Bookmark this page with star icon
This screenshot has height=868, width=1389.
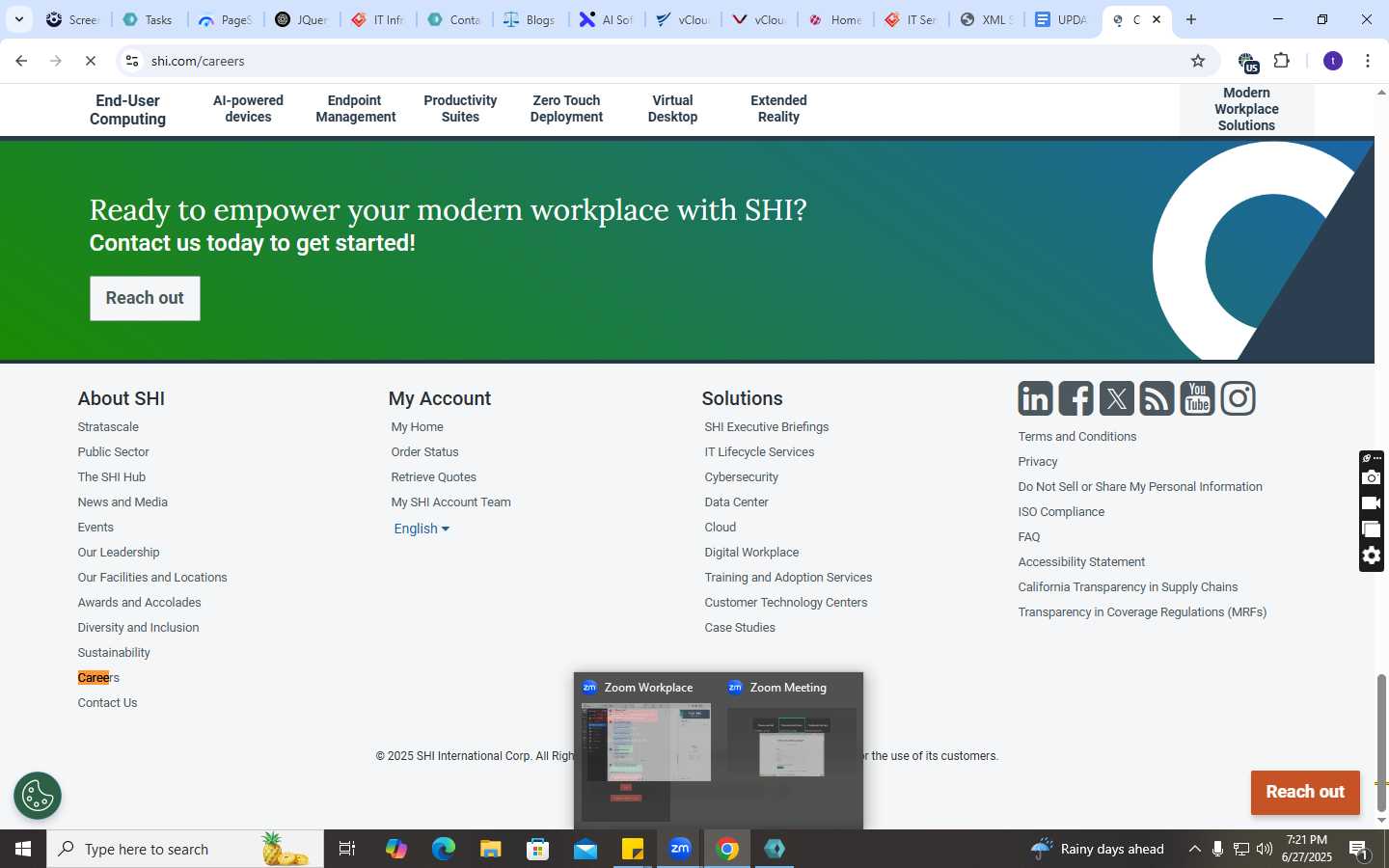pos(1198,61)
